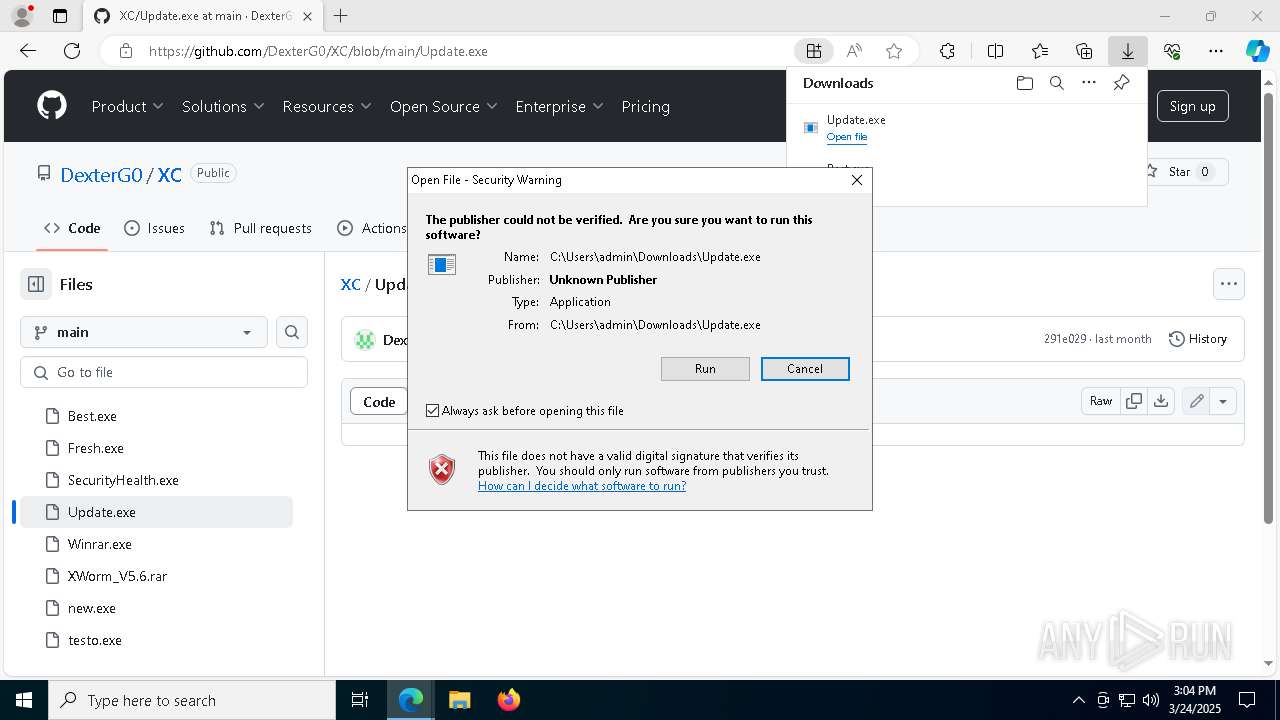The width and height of the screenshot is (1280, 720).
Task: Open the Pricing nav item
Action: coord(646,106)
